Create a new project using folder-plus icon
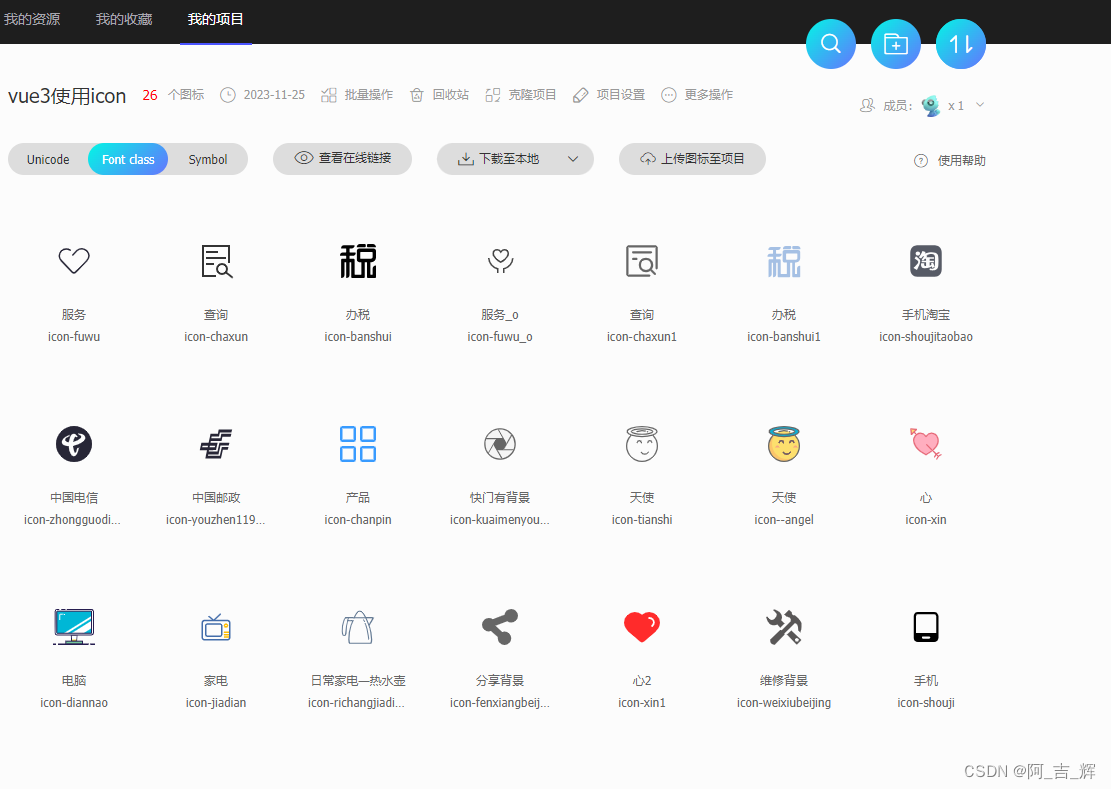1111x789 pixels. (895, 44)
